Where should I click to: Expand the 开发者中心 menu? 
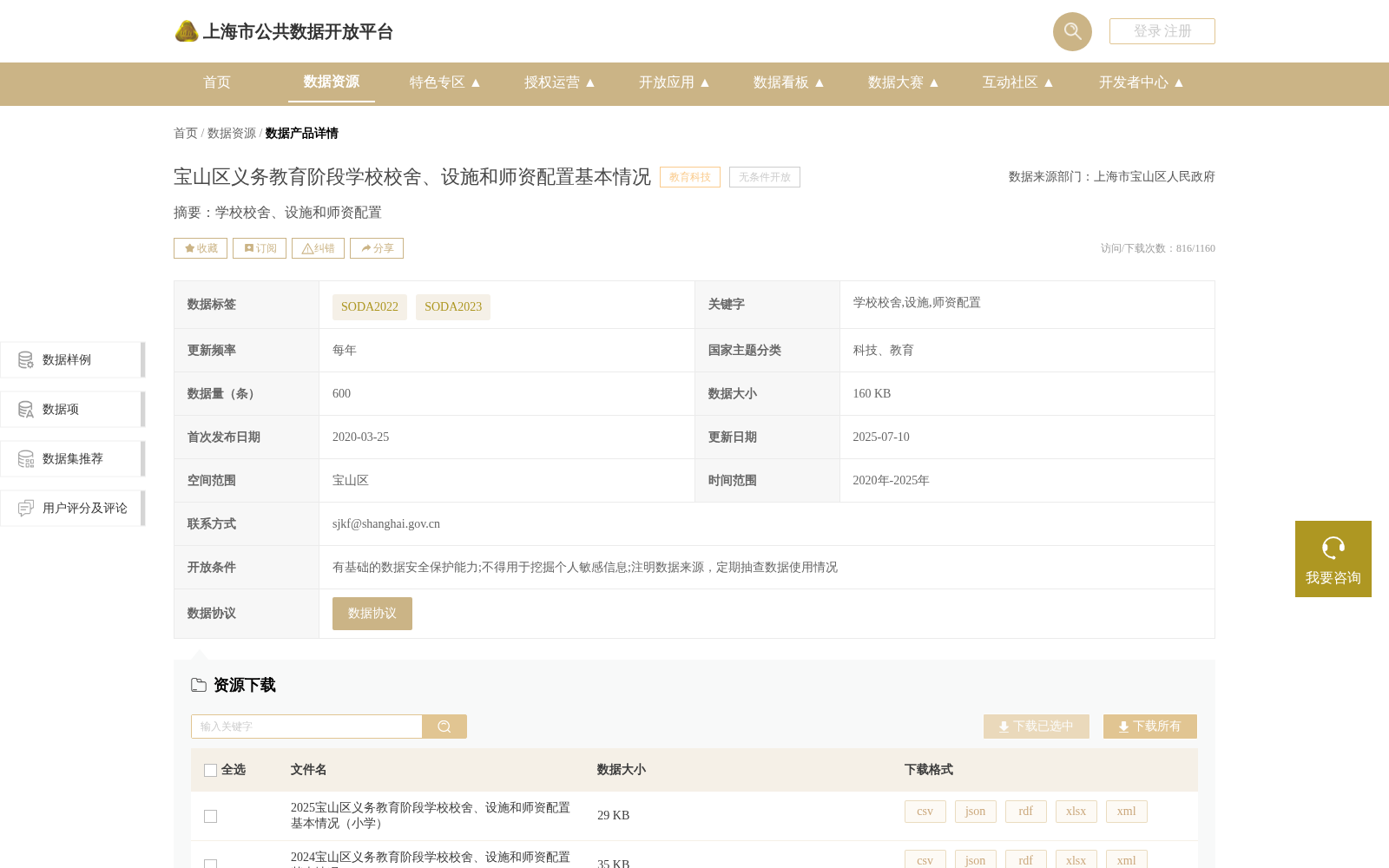[x=1142, y=82]
